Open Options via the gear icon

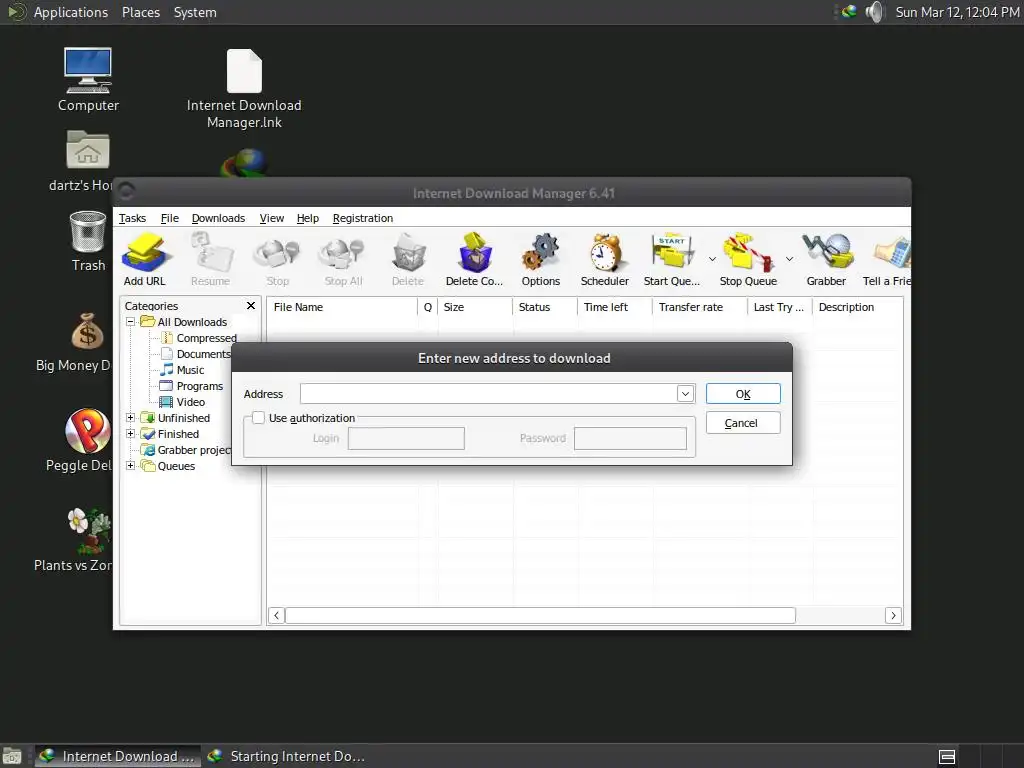click(x=541, y=252)
